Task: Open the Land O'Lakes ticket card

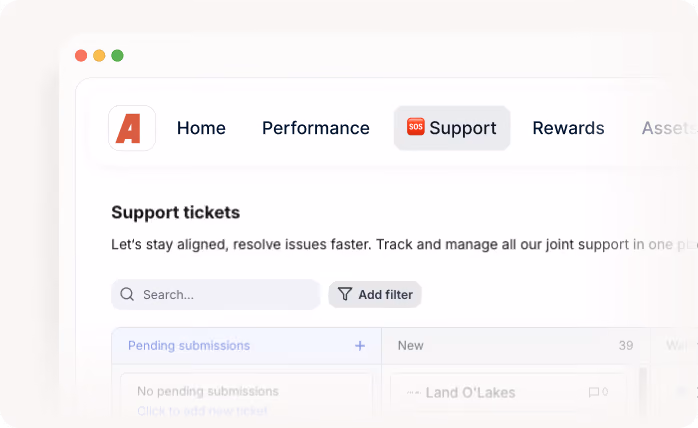Action: point(508,392)
